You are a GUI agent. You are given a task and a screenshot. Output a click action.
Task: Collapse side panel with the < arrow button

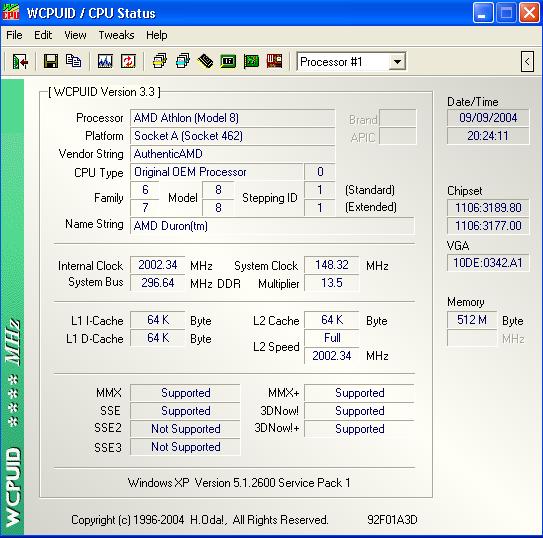(x=527, y=62)
